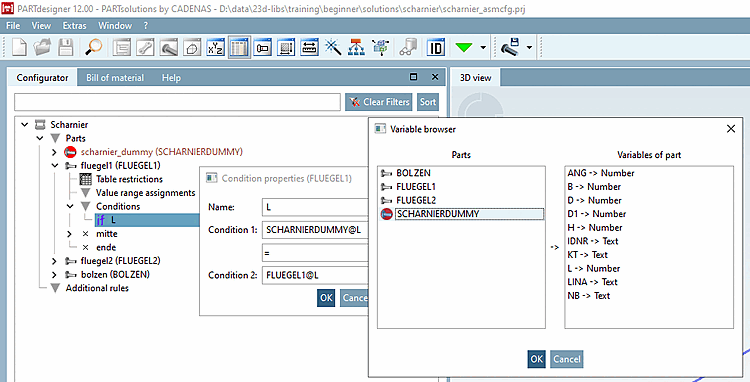
Task: Click the Condition 2 input field
Action: click(315, 275)
